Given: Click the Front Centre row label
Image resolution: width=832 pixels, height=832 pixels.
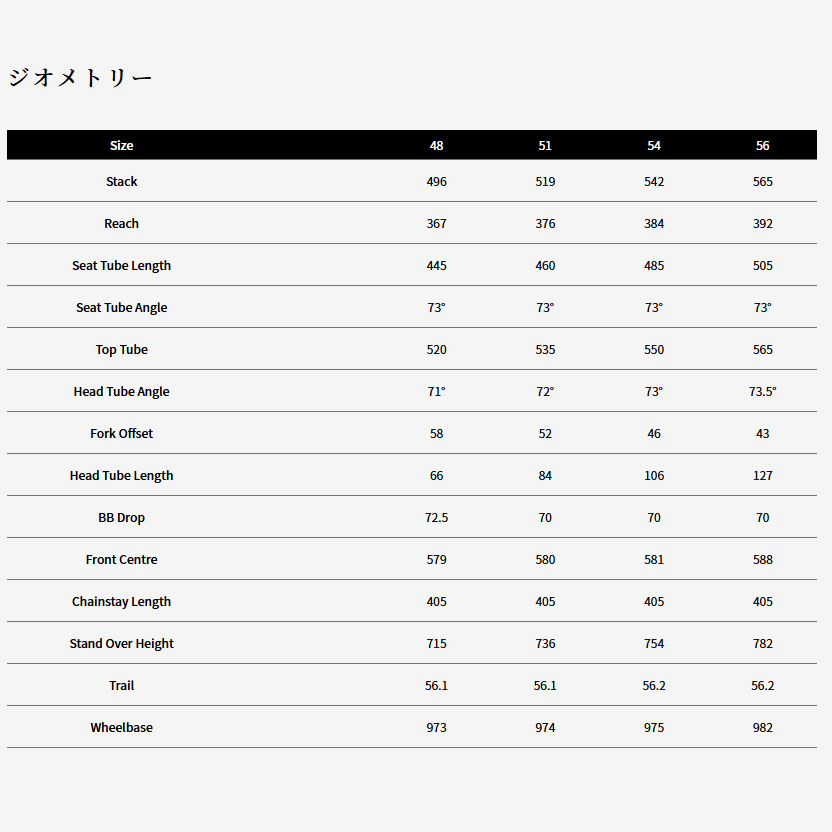Looking at the screenshot, I should (121, 559).
